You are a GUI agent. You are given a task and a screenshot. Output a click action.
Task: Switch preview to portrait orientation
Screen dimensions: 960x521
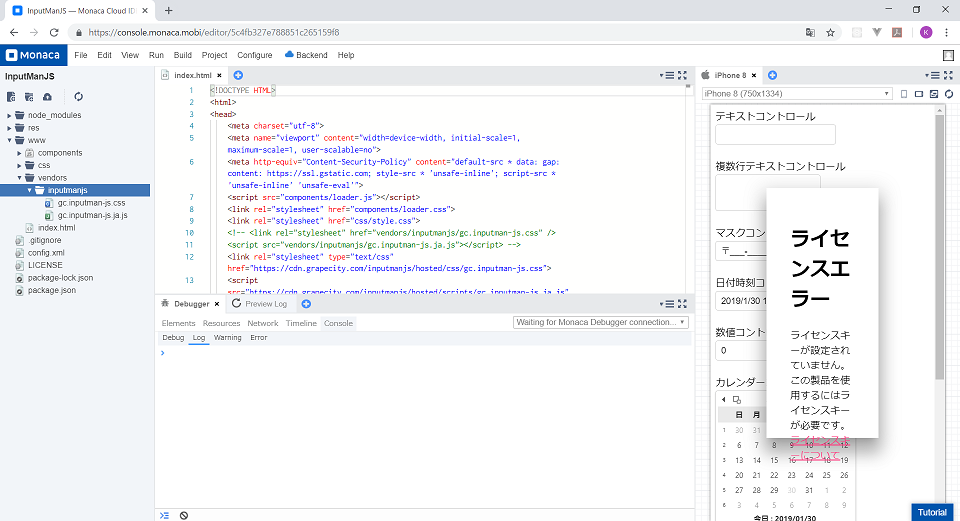904,94
